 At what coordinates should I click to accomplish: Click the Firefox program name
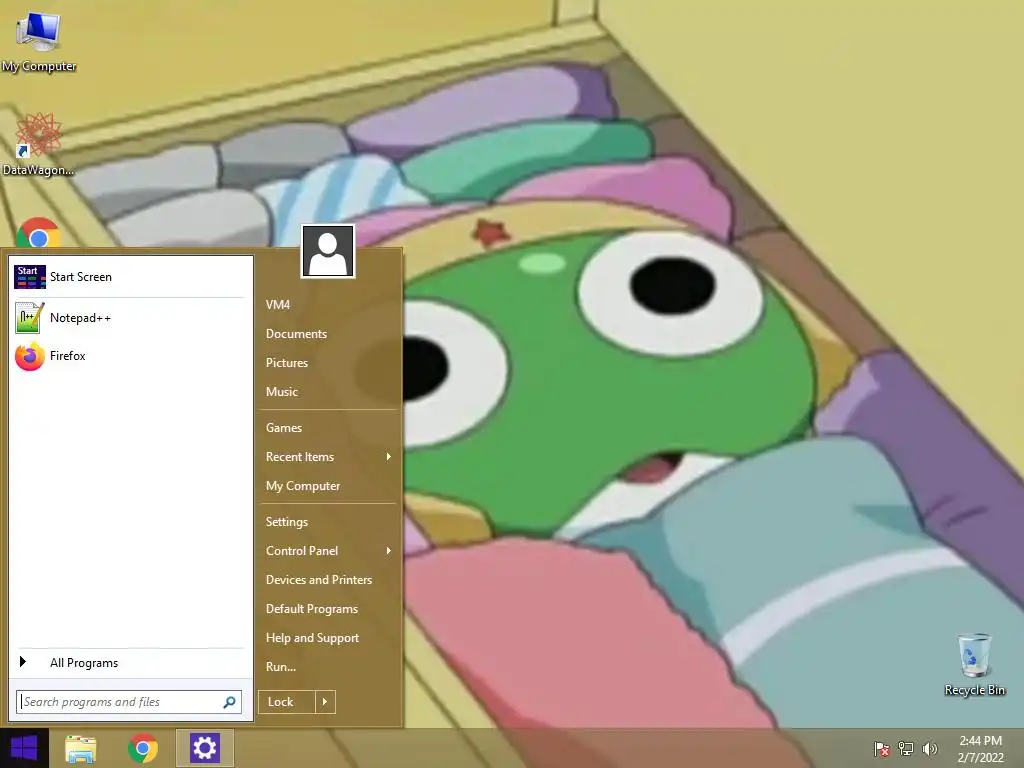tap(68, 356)
